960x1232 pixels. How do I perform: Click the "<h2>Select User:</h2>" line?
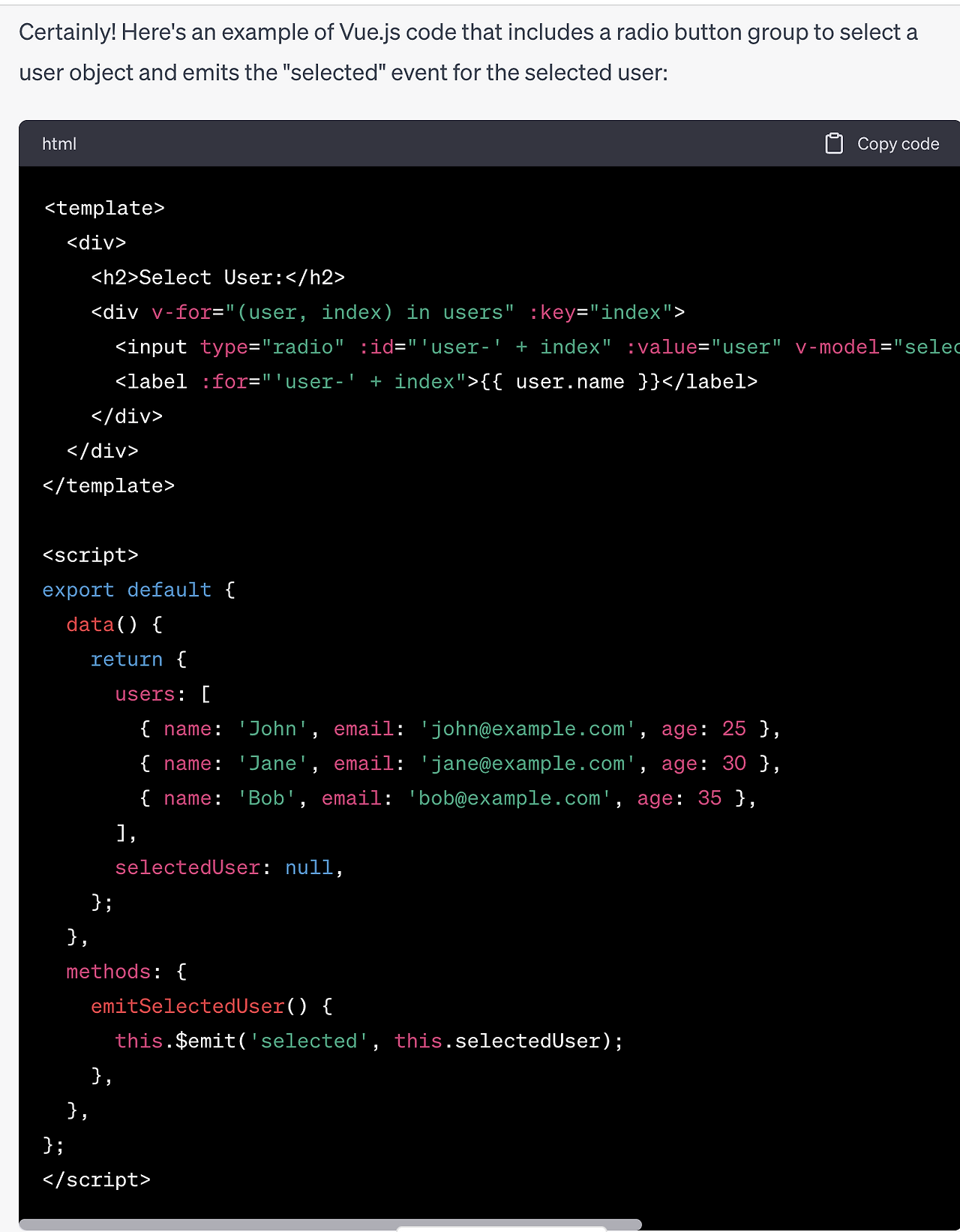pos(217,278)
